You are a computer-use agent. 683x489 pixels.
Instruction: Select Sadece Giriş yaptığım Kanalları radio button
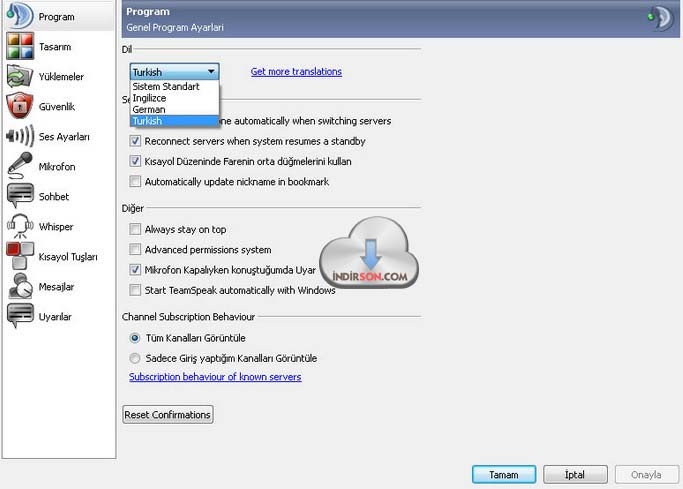click(x=135, y=358)
